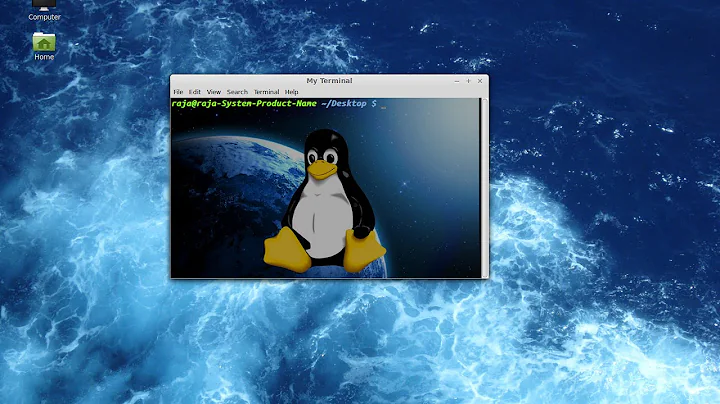Click the Computer label on the desktop

tap(44, 17)
